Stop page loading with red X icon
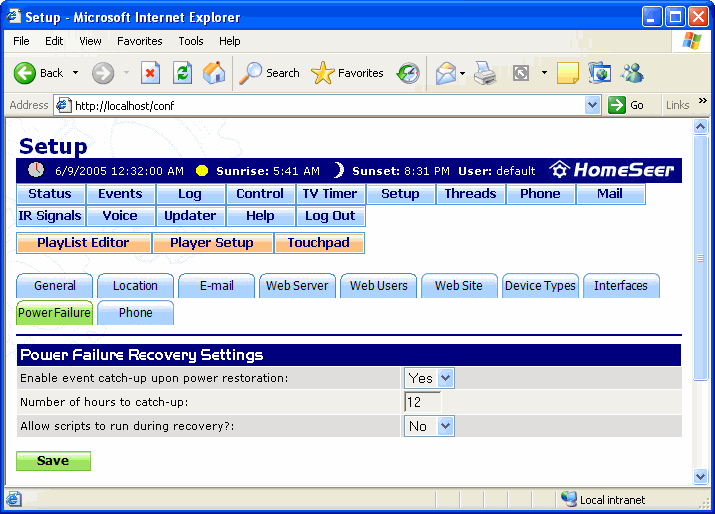This screenshot has width=715, height=514. coord(150,73)
